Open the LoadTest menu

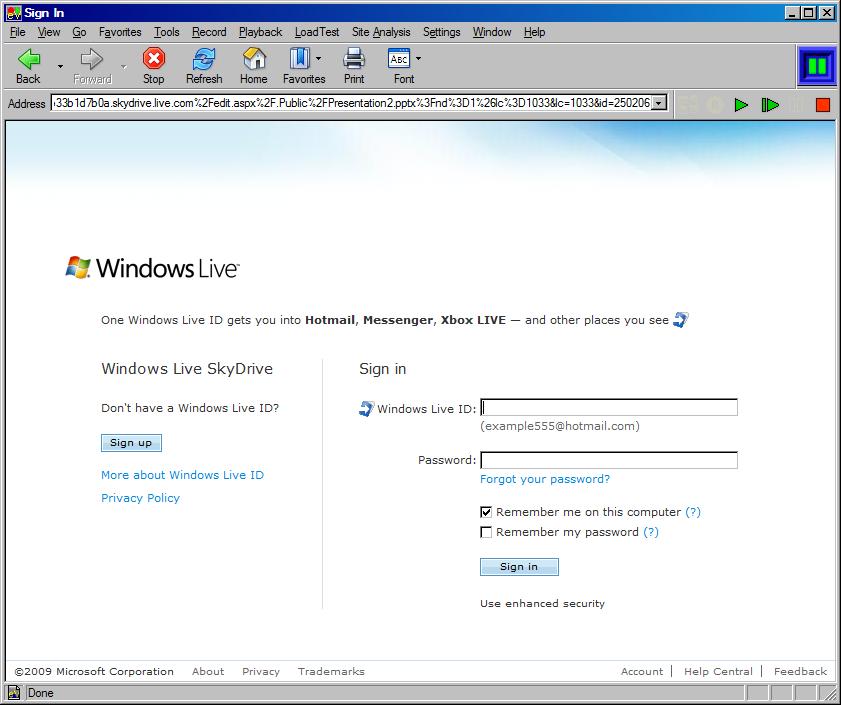coord(317,32)
